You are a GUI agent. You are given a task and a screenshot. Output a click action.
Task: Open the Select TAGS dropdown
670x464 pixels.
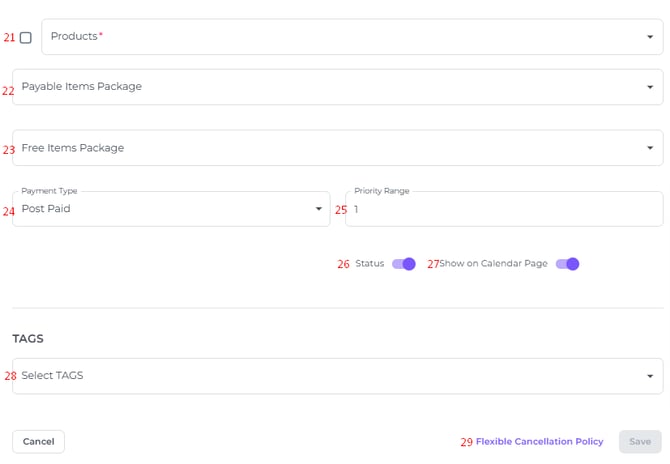(330, 376)
